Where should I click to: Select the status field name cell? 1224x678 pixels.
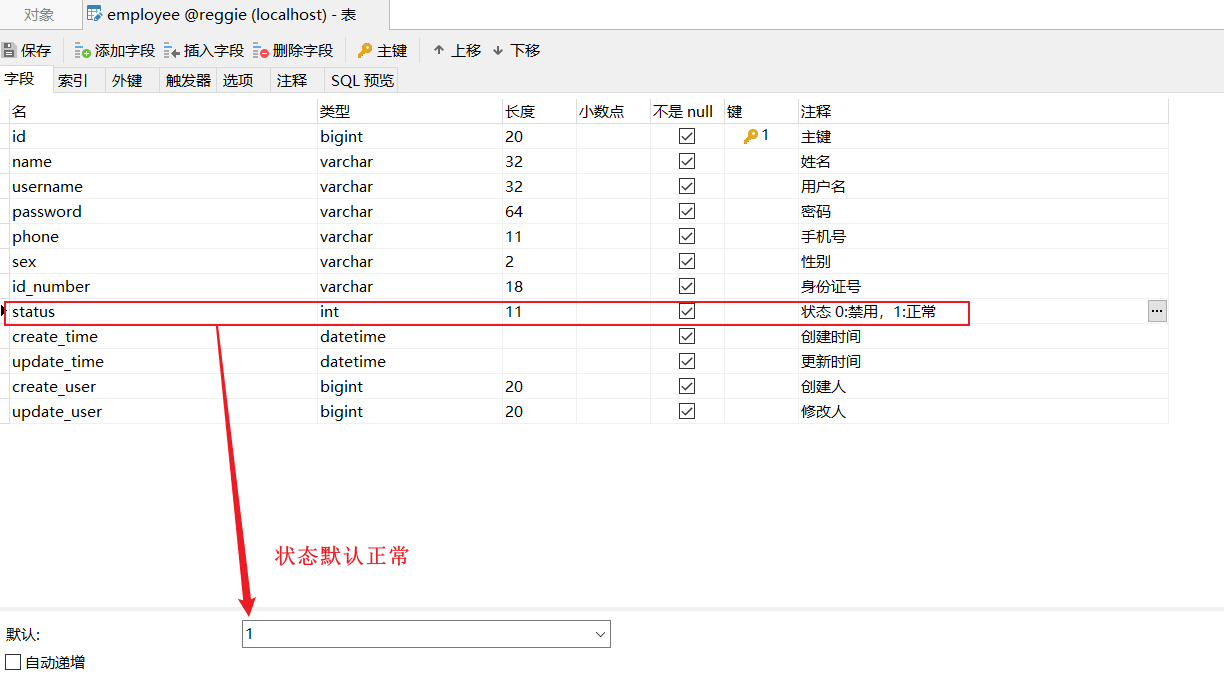coord(163,311)
